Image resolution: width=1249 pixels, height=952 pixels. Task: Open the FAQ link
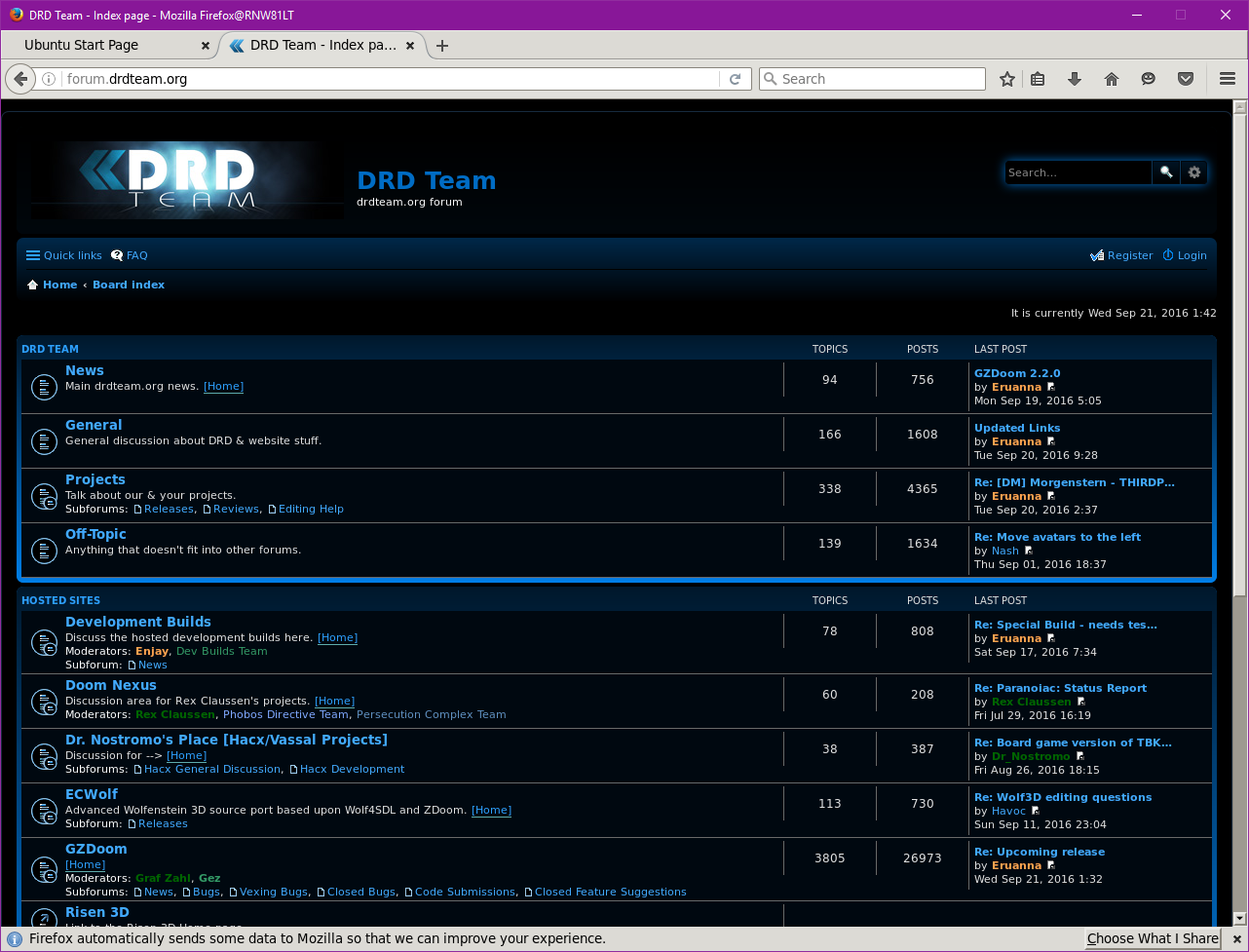130,255
